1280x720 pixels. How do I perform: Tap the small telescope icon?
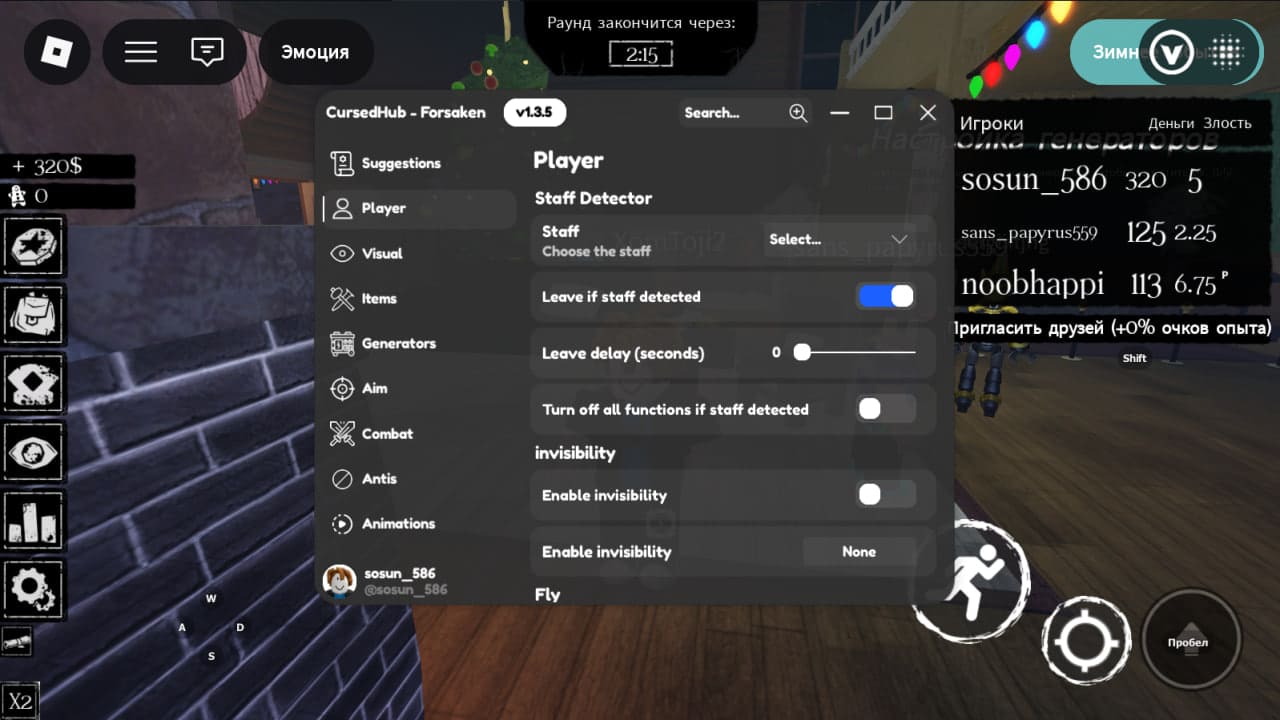tap(17, 641)
